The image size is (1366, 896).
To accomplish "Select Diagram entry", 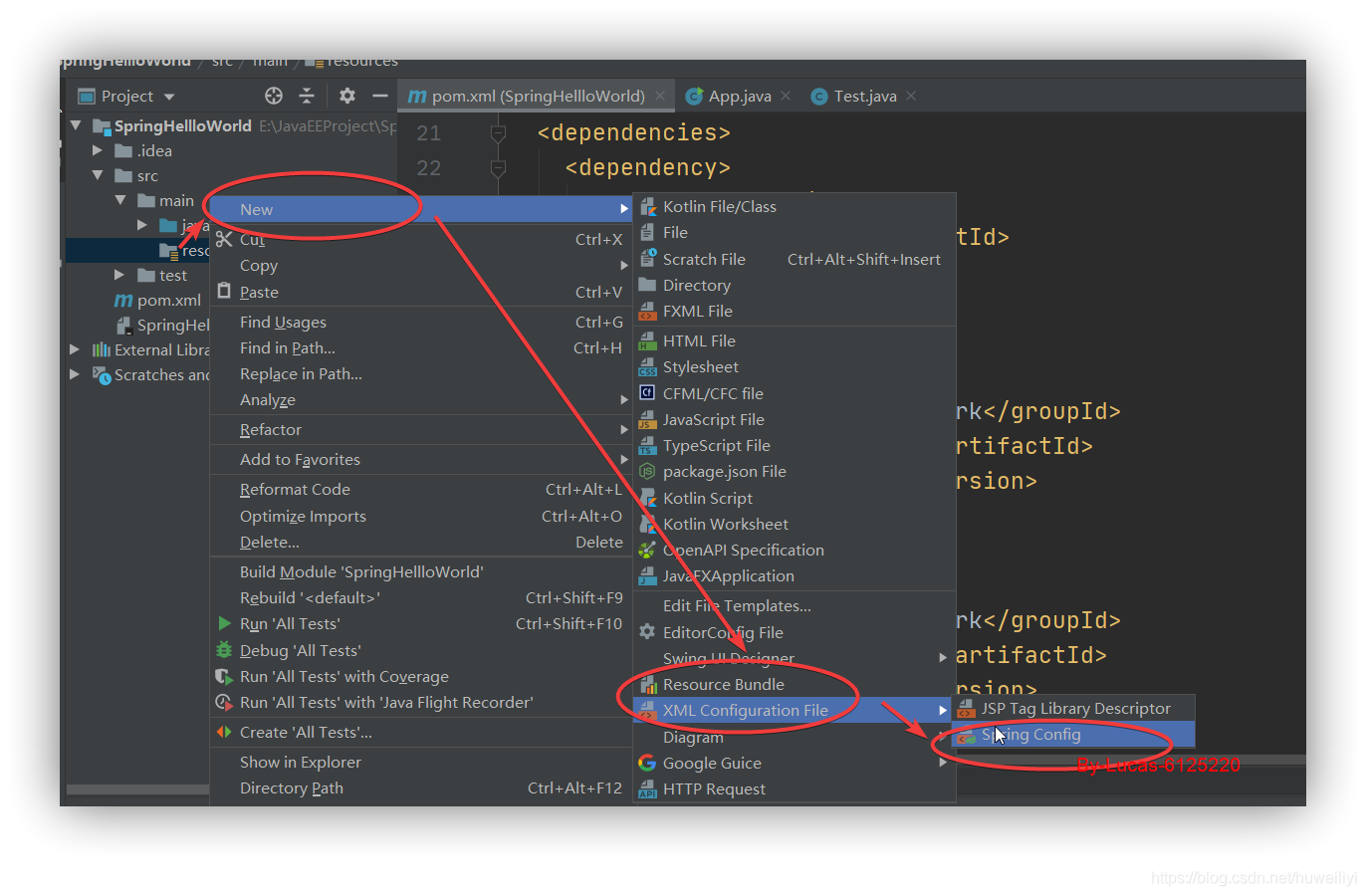I will click(x=795, y=737).
